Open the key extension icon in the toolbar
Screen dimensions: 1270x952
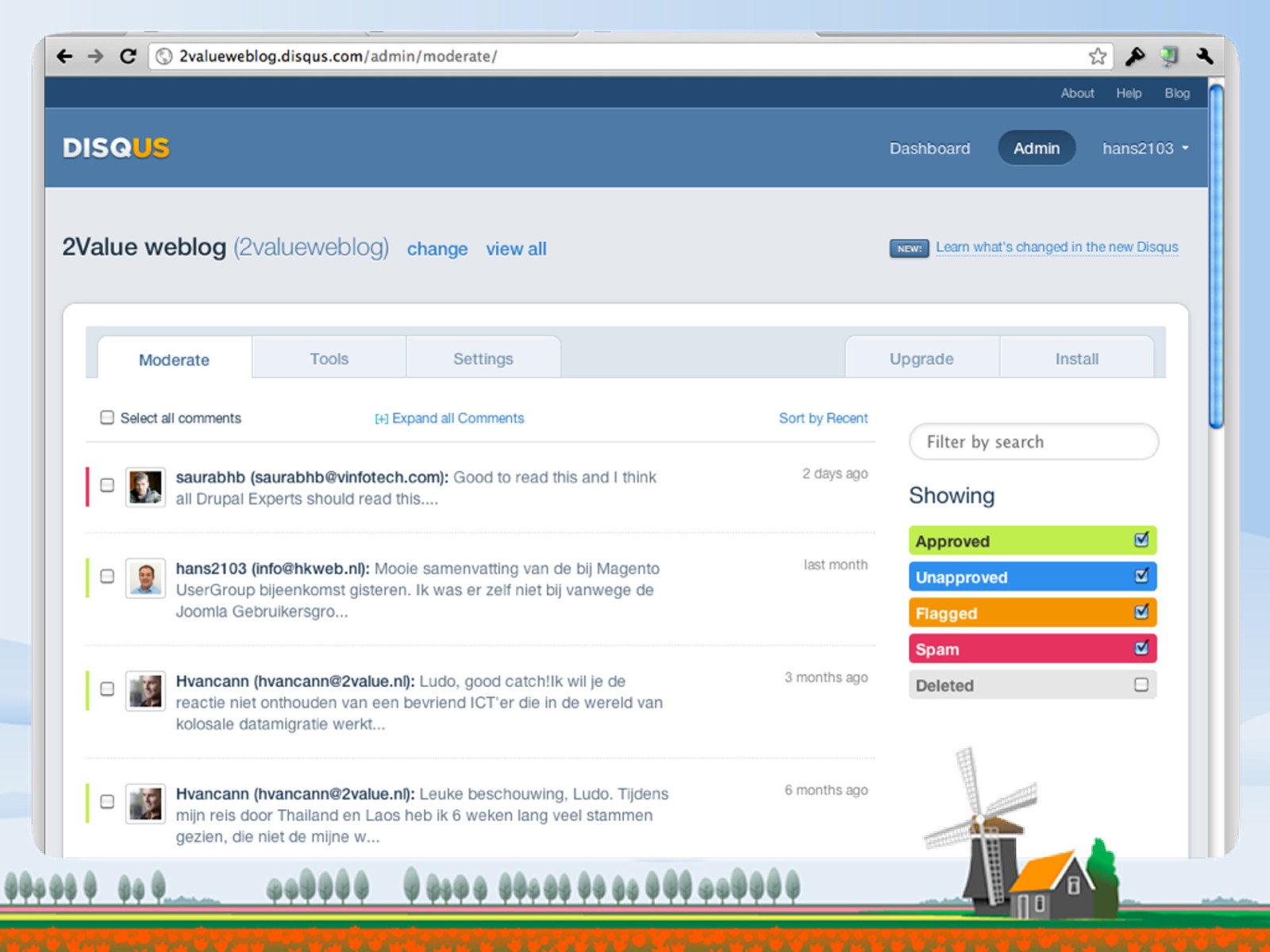(x=1135, y=56)
